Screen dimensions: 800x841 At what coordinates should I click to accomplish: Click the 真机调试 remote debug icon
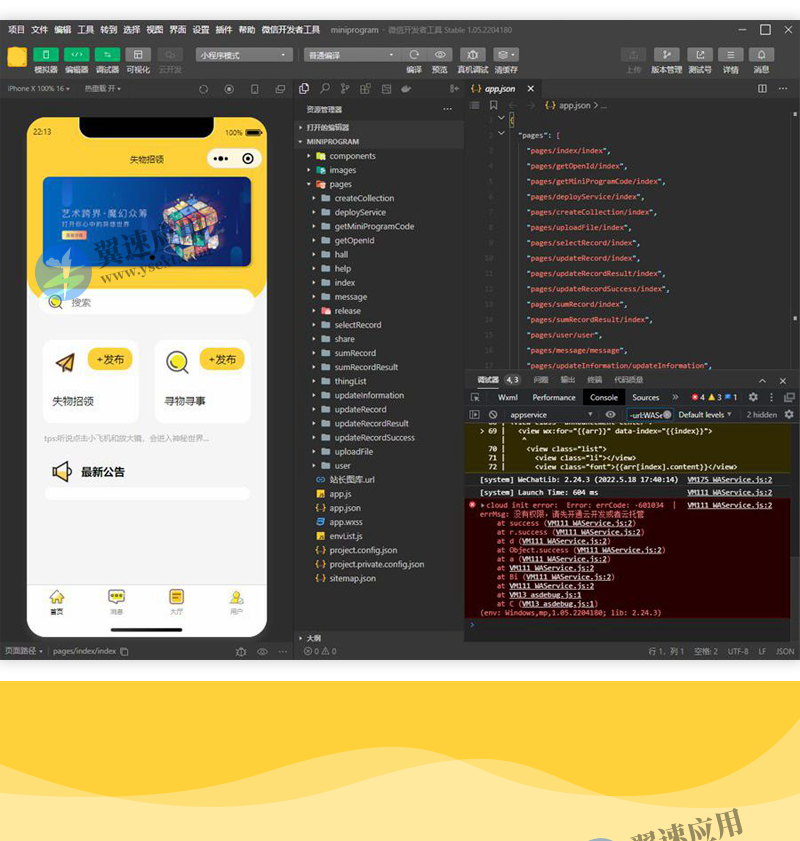pyautogui.click(x=473, y=54)
